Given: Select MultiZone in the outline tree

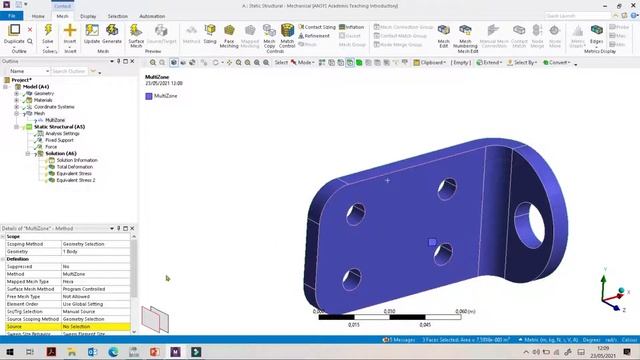Looking at the screenshot, I should click(x=55, y=120).
